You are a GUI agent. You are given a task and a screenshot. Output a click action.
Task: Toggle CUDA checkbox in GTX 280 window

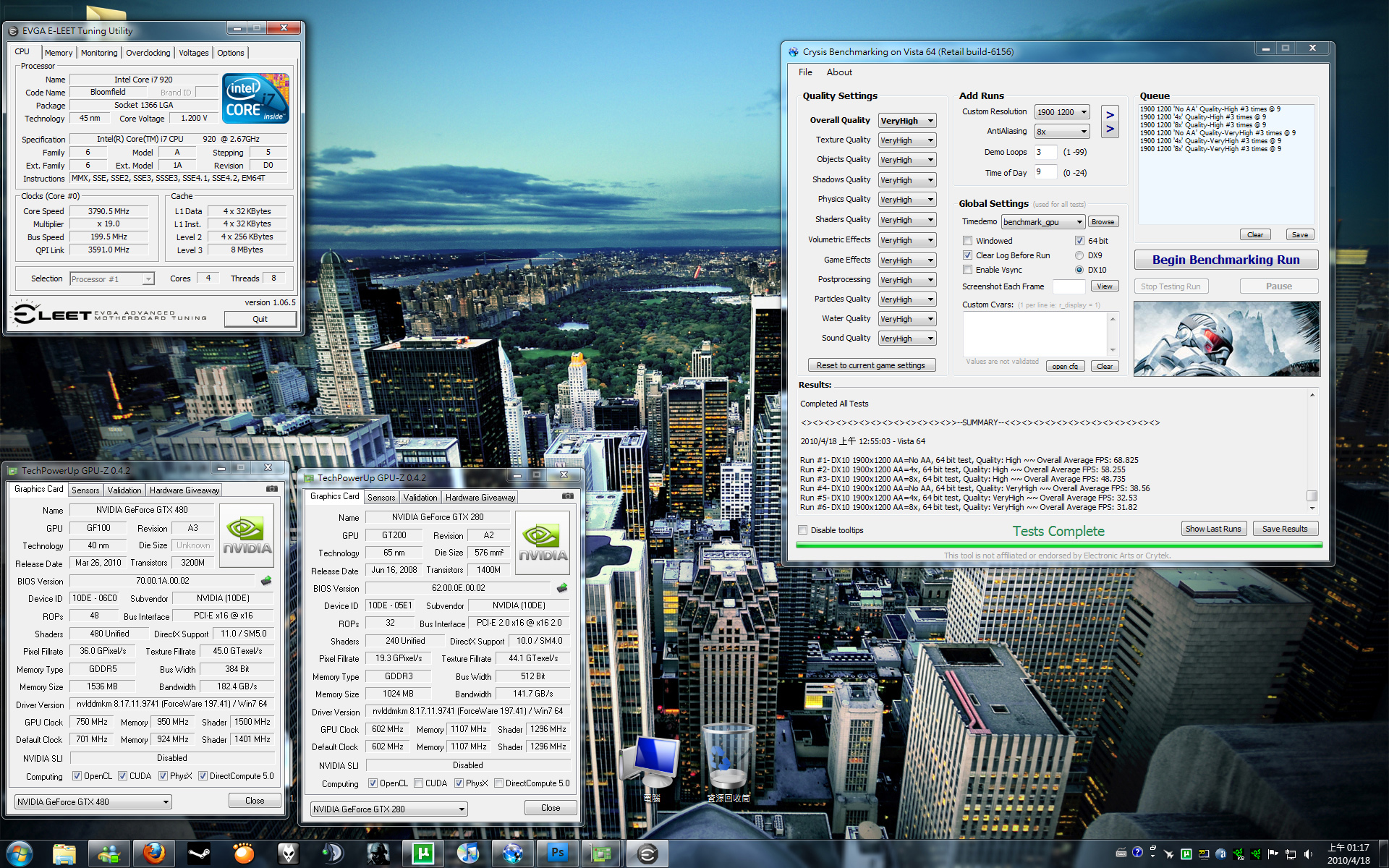click(x=419, y=783)
